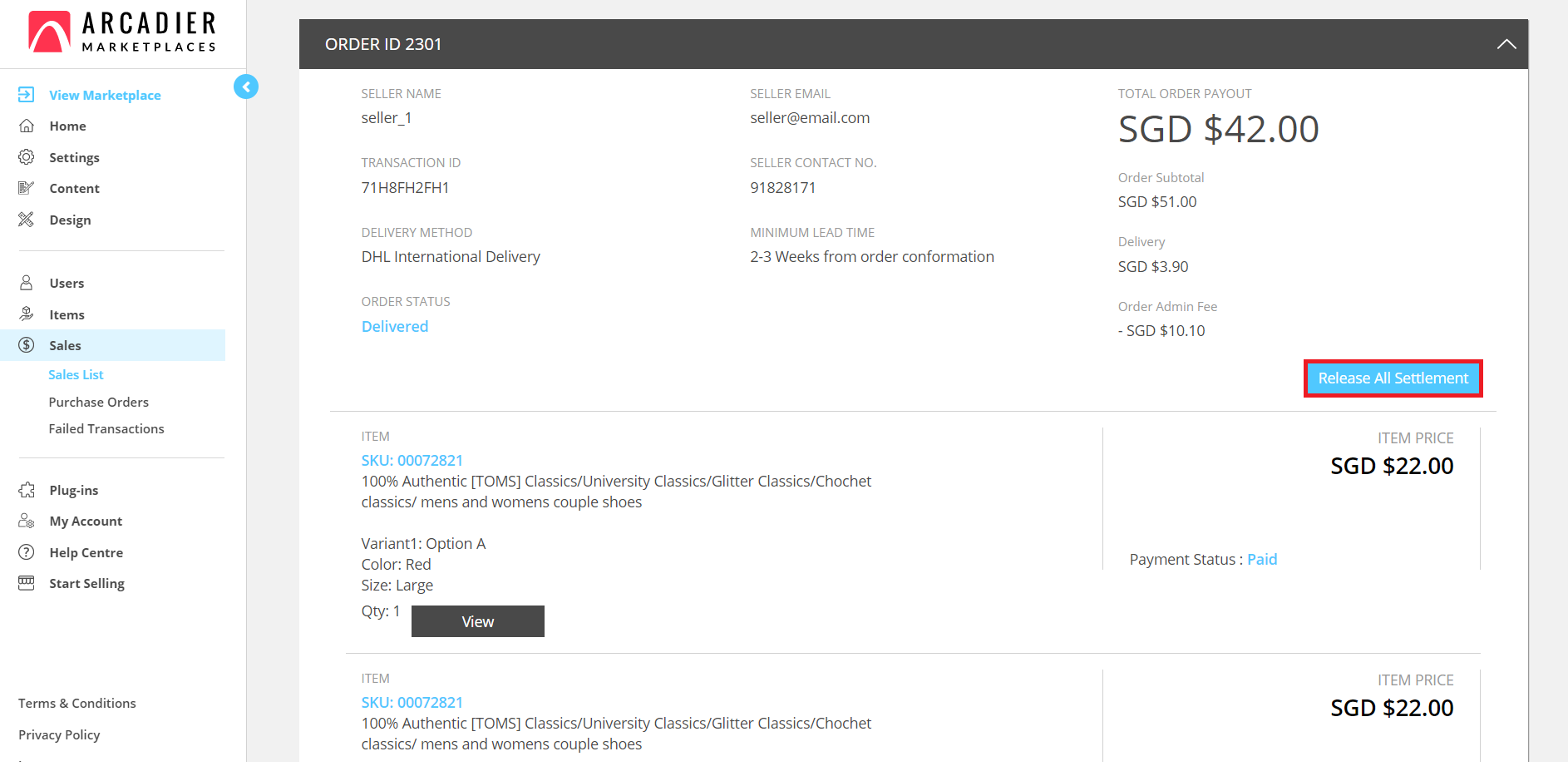This screenshot has height=781, width=1568.
Task: Click the Content pencil icon
Action: tap(27, 188)
